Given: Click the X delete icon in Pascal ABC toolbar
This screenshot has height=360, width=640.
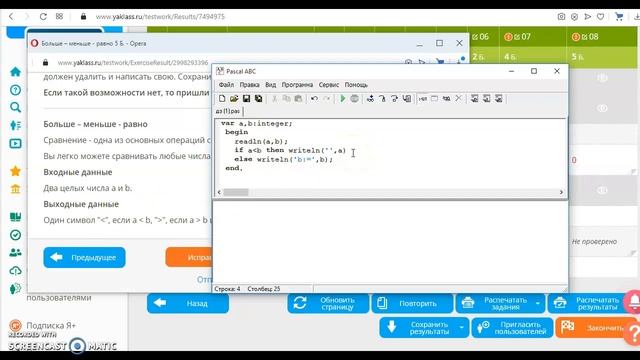Looking at the screenshot, I should [x=458, y=98].
